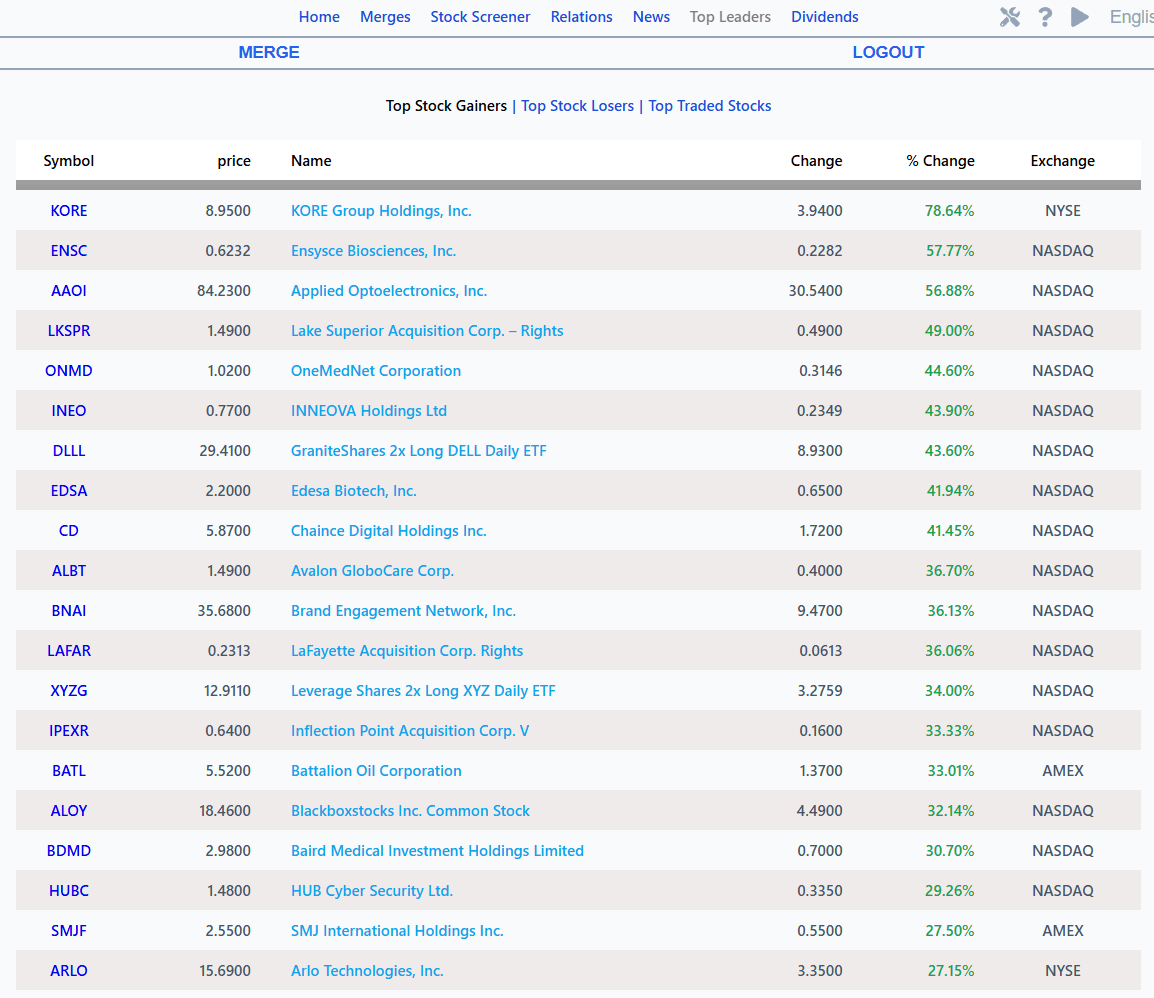Open Battalion Oil Corporation link
The image size is (1154, 998).
[x=376, y=771]
